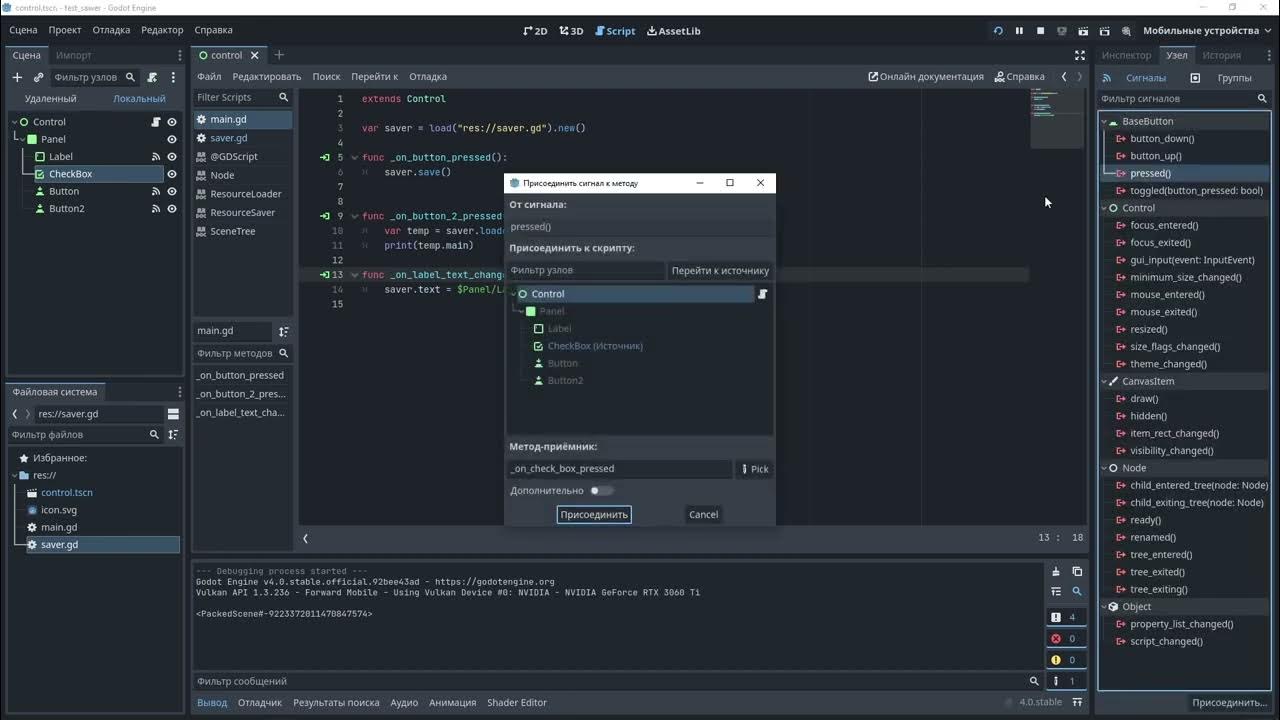Switch the file system view with the split-mode icon
Viewport: 1280px width, 720px height.
(x=173, y=414)
